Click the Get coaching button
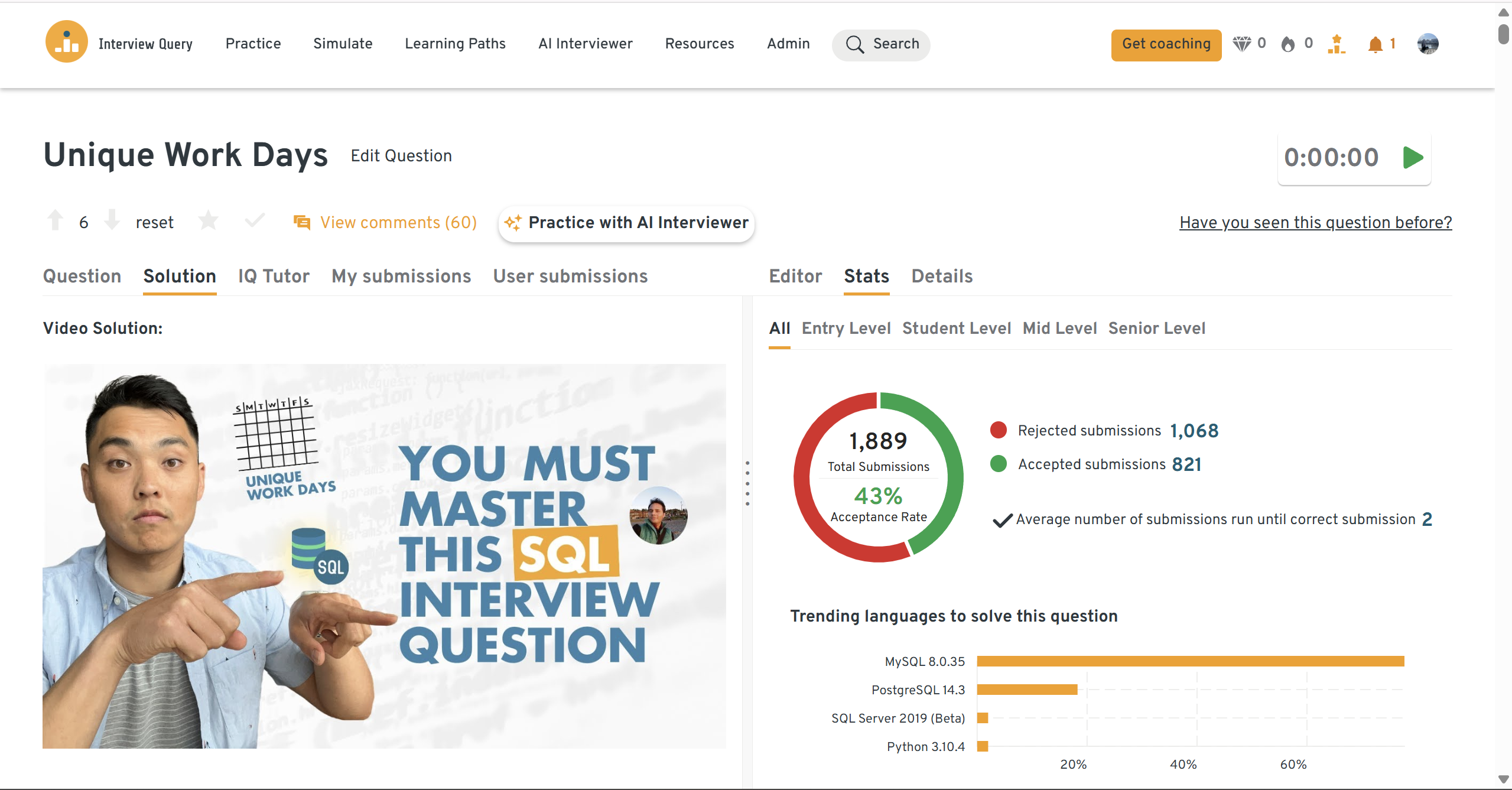This screenshot has height=790, width=1512. (x=1166, y=44)
